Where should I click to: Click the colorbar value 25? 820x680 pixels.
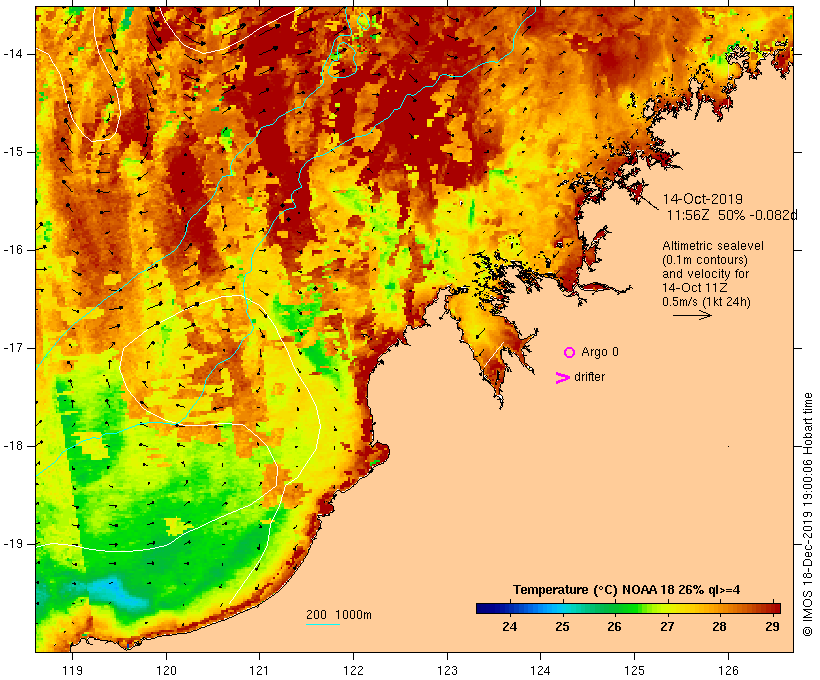562,626
